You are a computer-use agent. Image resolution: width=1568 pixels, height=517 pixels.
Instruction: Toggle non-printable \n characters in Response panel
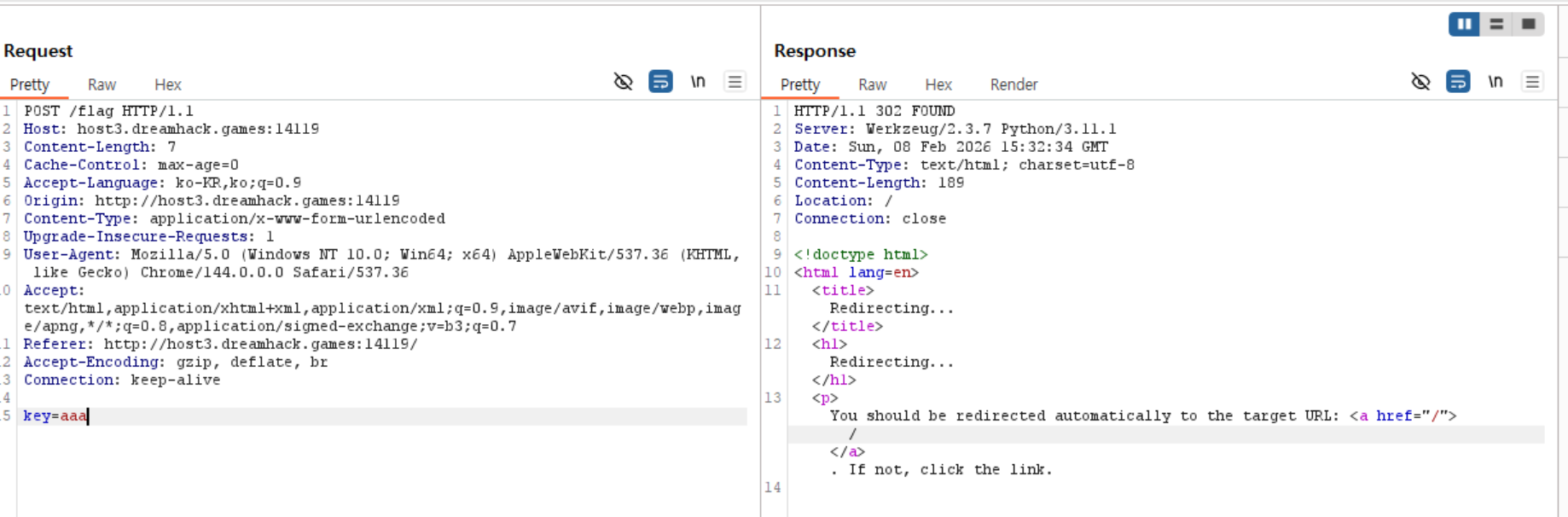[x=1495, y=82]
